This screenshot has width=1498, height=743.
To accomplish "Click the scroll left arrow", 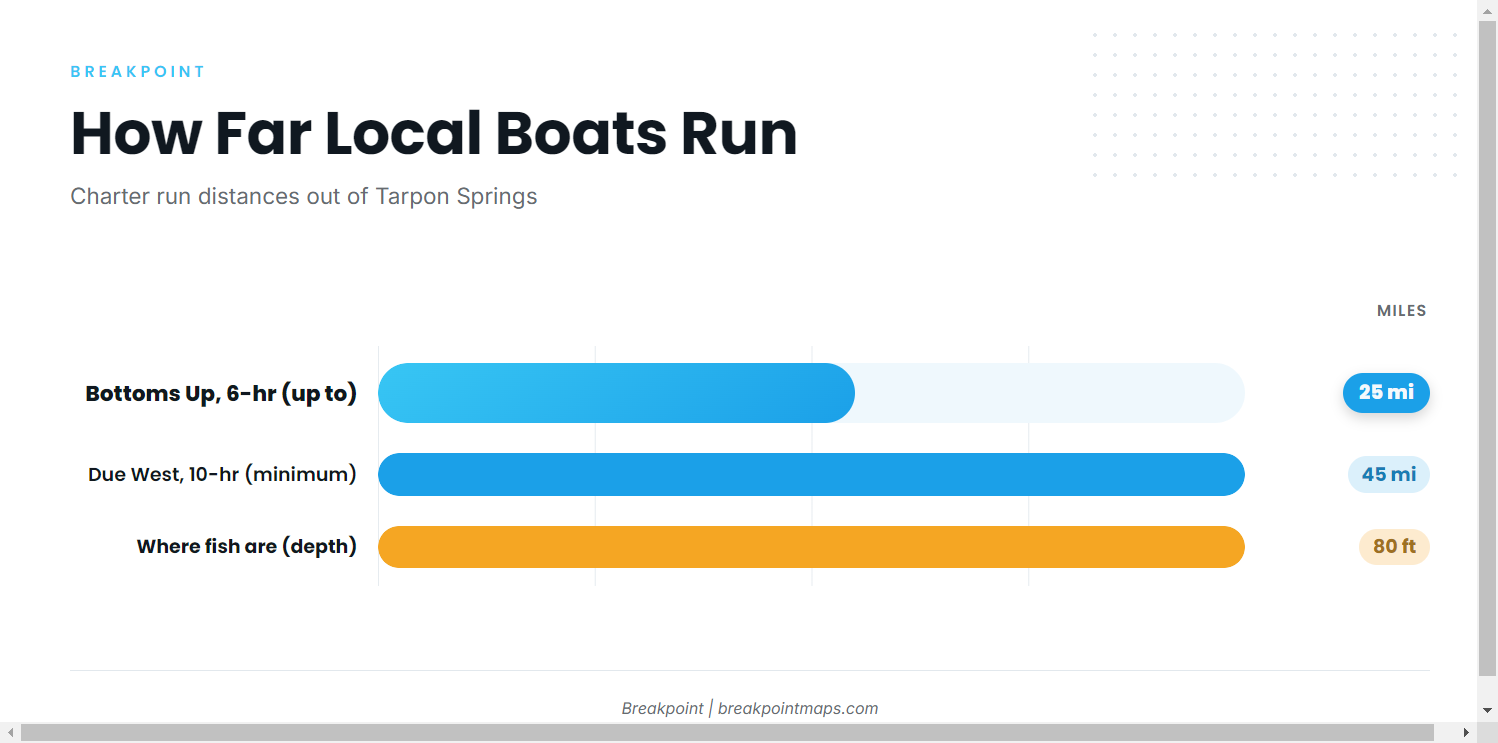I will click(x=9, y=733).
